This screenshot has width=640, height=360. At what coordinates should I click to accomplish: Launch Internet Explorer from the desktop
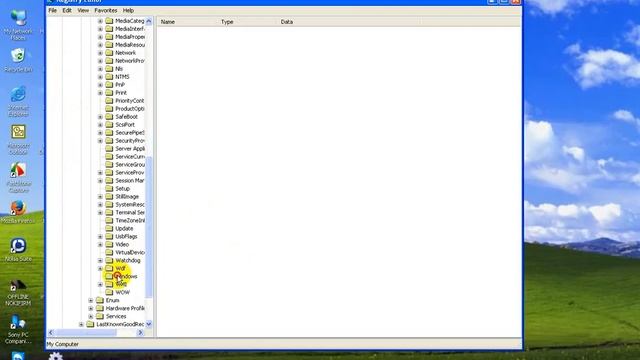pyautogui.click(x=18, y=101)
